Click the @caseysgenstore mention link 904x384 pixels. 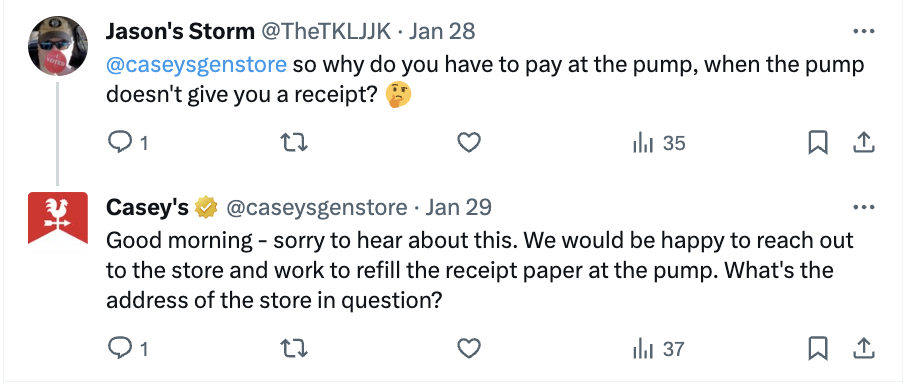(196, 65)
